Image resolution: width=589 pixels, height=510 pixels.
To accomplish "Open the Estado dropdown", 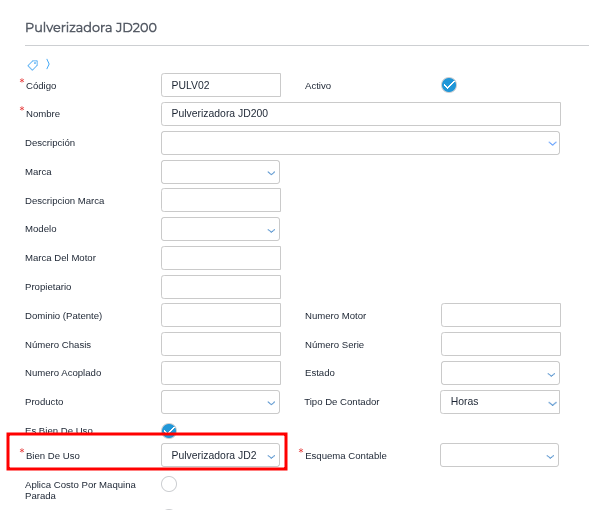I will click(x=500, y=373).
